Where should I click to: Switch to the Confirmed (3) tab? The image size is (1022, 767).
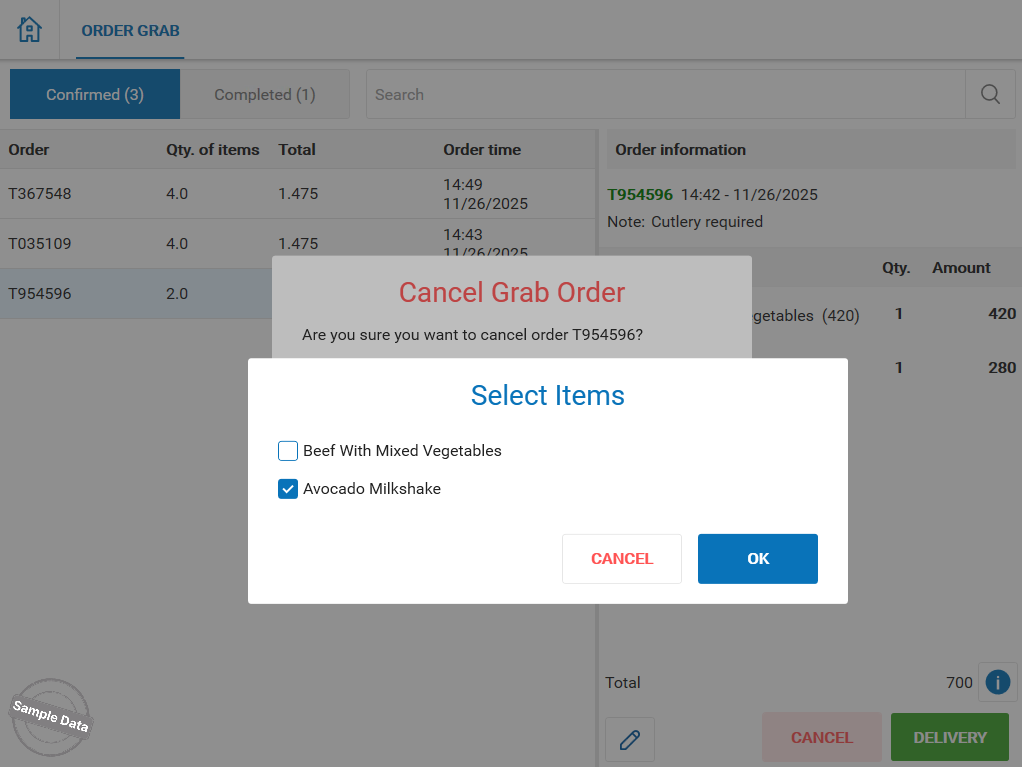coord(95,94)
